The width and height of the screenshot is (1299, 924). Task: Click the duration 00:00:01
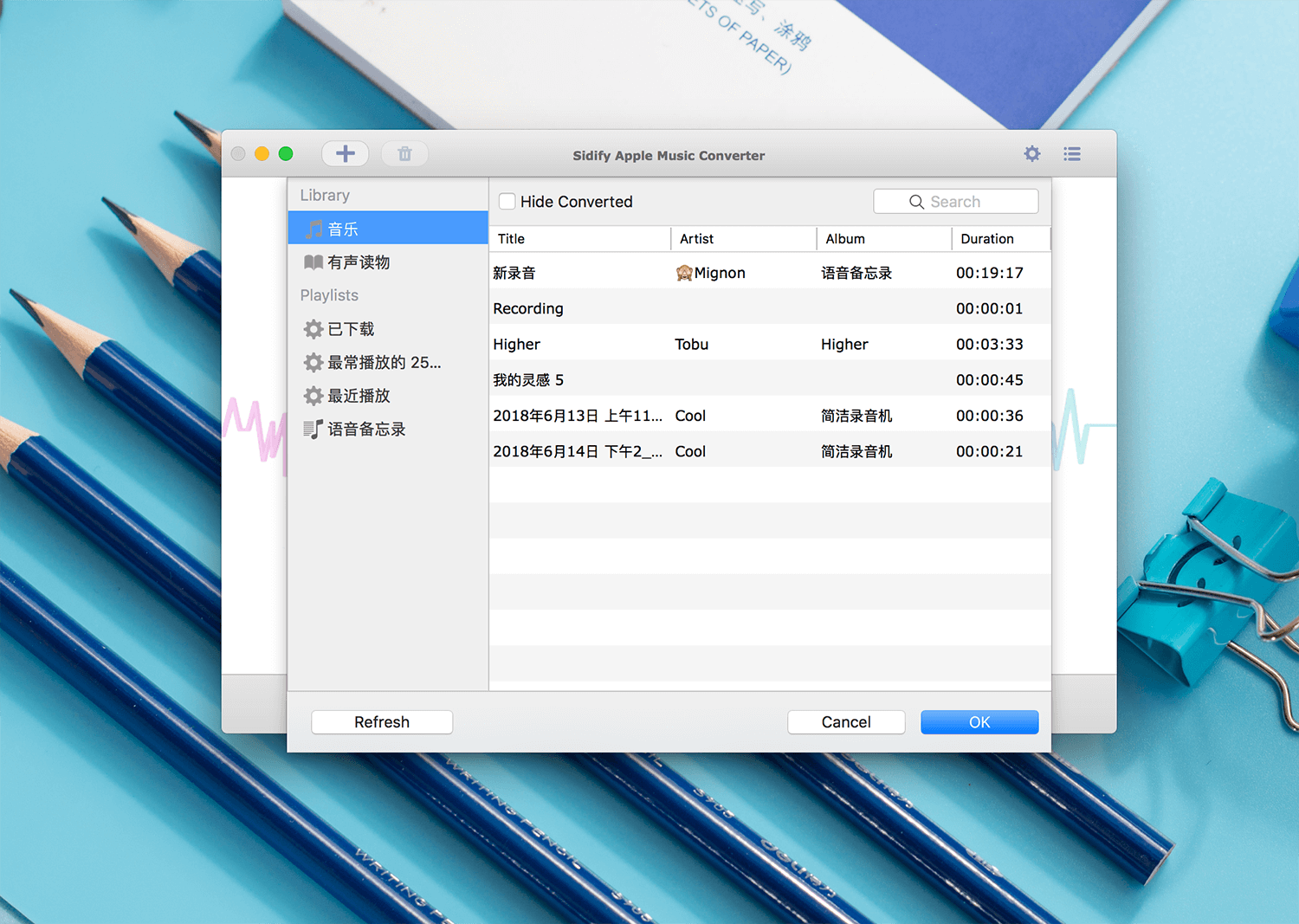pyautogui.click(x=990, y=308)
